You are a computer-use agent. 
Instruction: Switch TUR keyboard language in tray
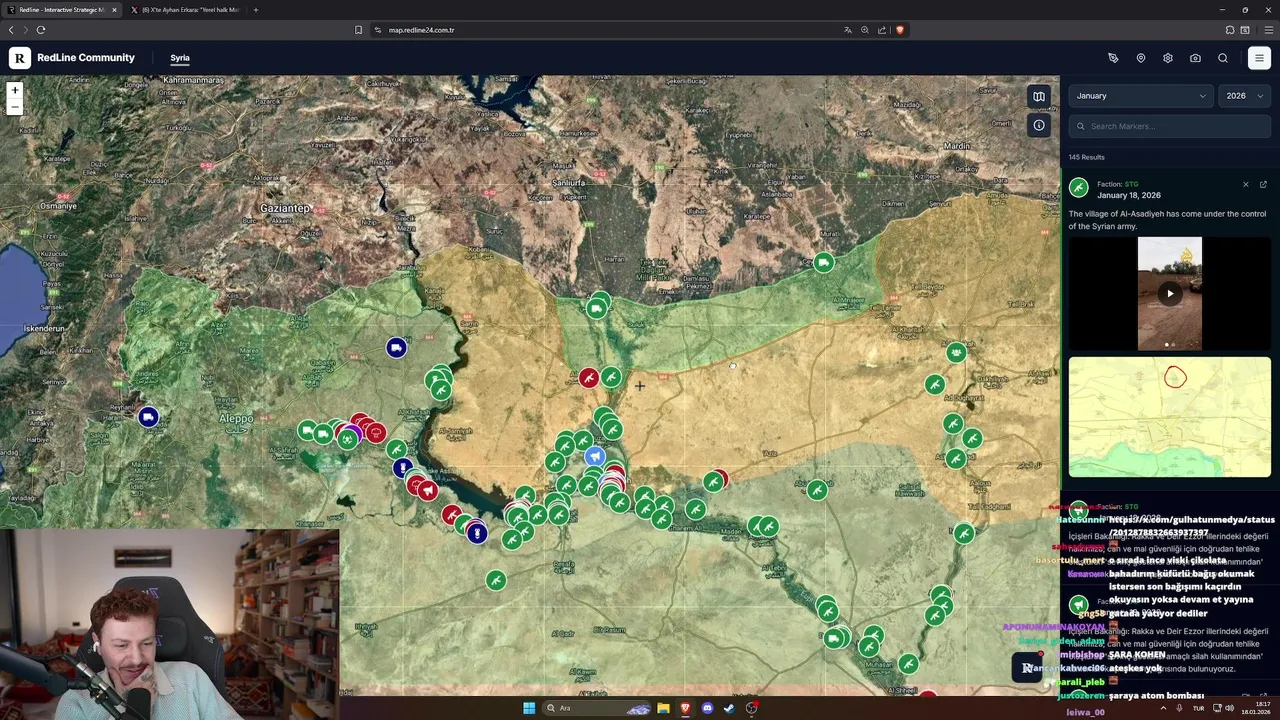(x=1198, y=708)
